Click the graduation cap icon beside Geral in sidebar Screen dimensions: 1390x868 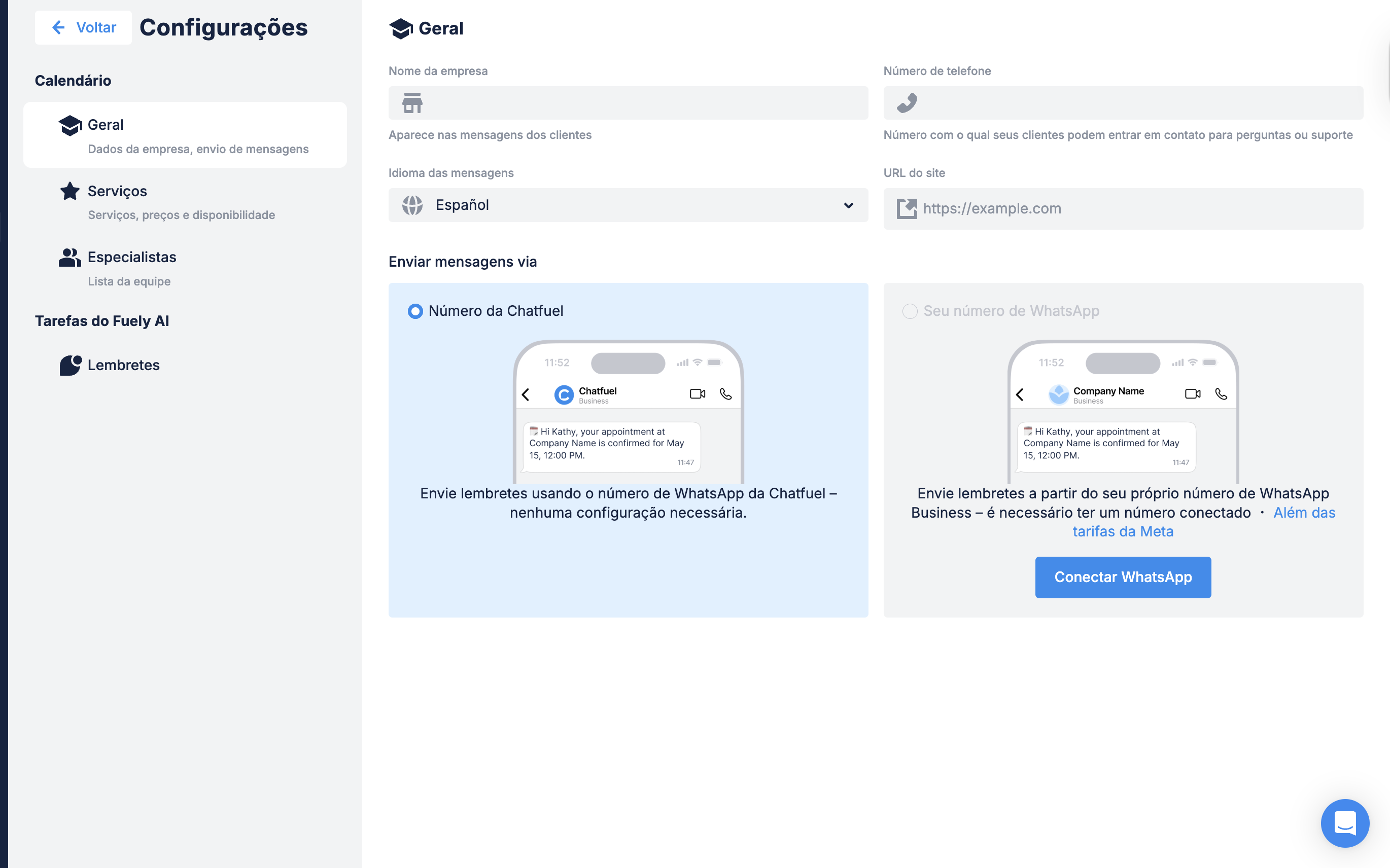70,125
